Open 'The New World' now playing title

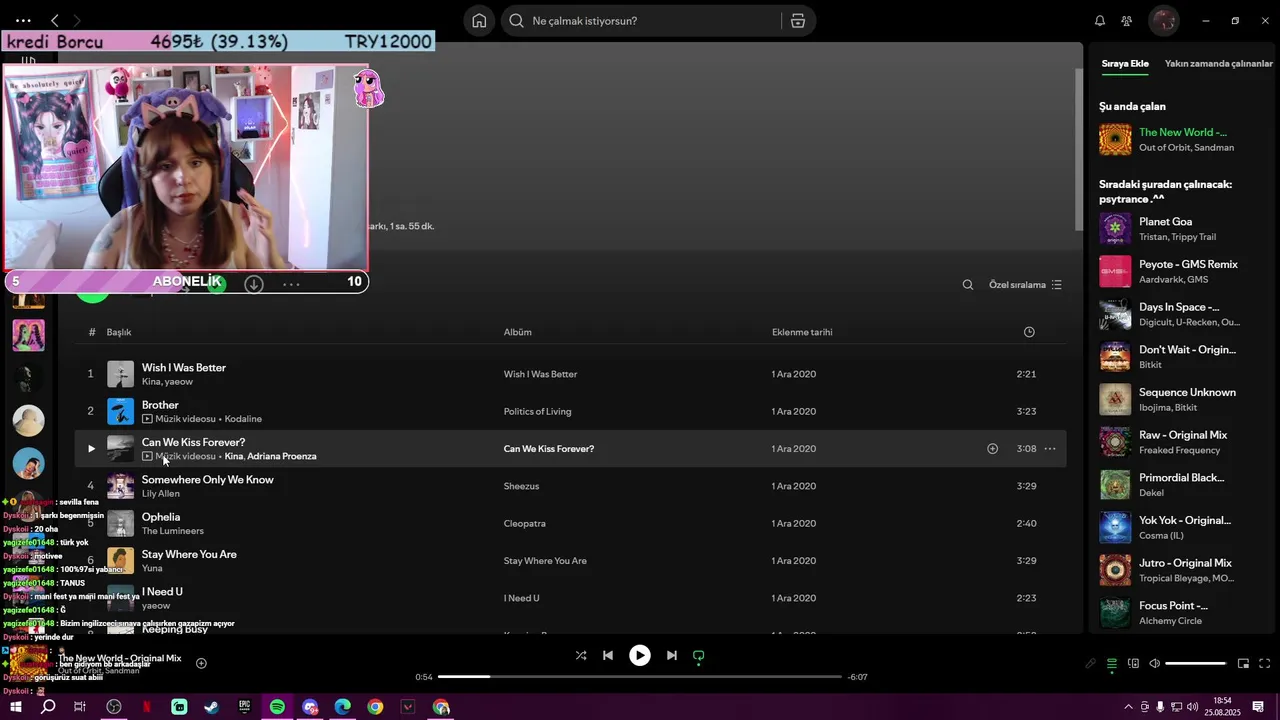[x=1182, y=132]
